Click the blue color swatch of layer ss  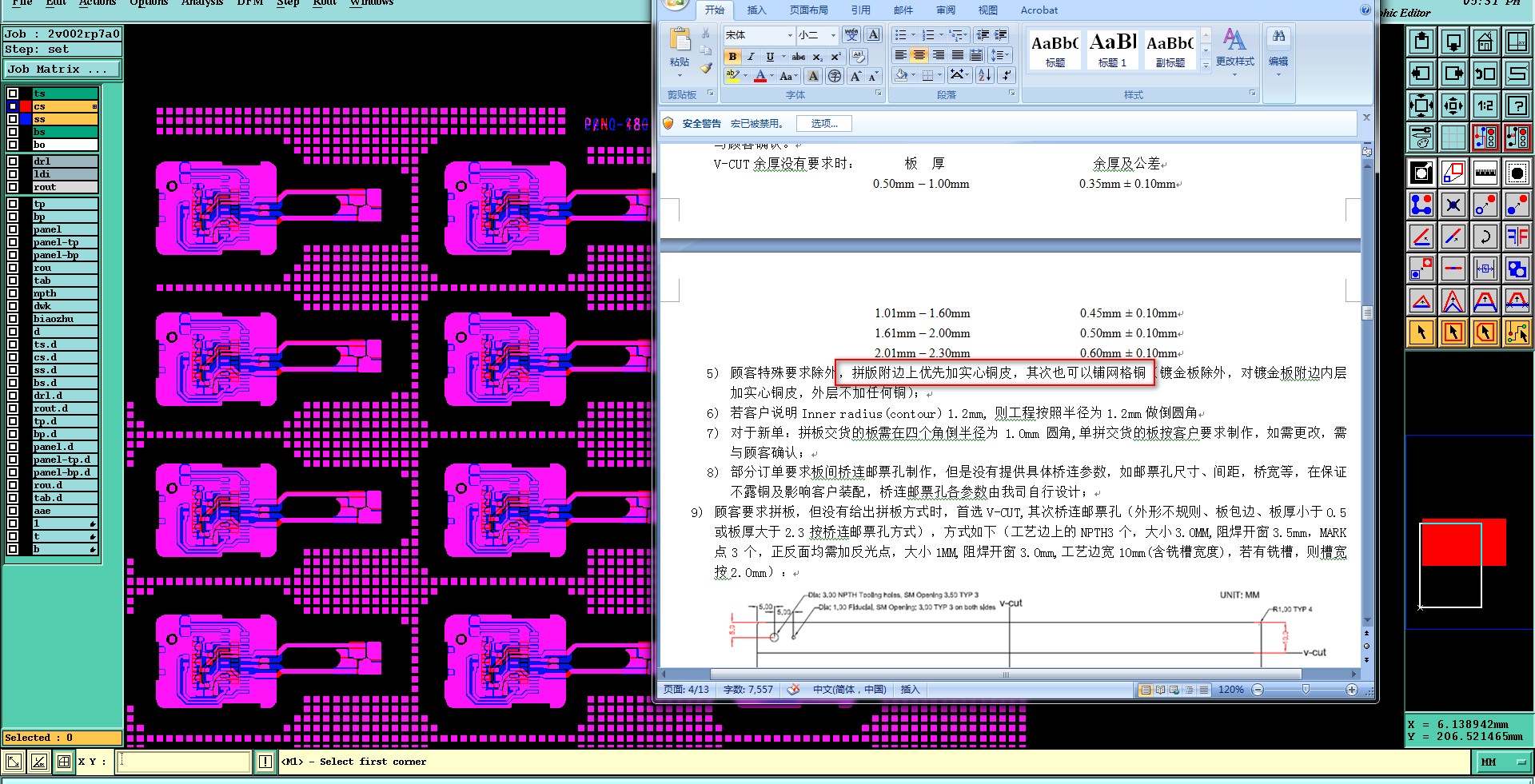coord(26,119)
